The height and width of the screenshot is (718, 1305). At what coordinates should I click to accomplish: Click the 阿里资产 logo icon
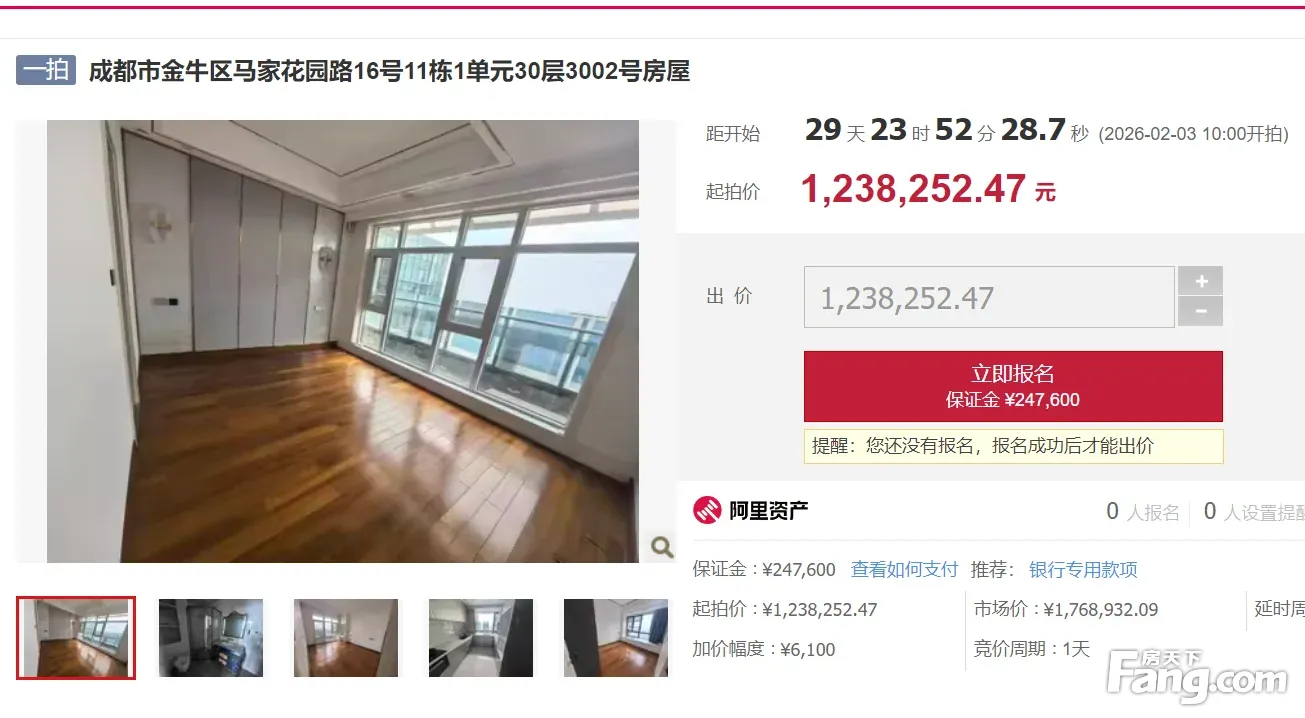pyautogui.click(x=707, y=510)
